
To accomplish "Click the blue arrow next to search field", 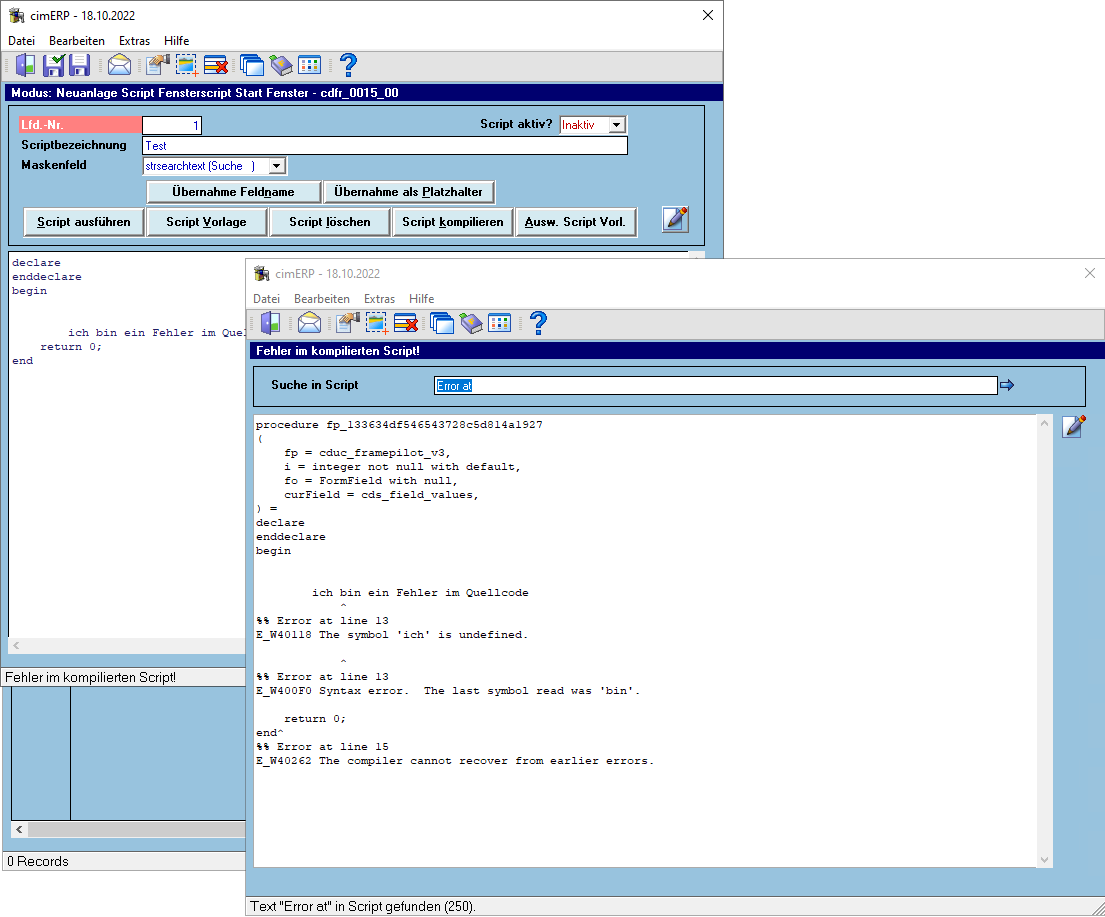I will click(1007, 385).
